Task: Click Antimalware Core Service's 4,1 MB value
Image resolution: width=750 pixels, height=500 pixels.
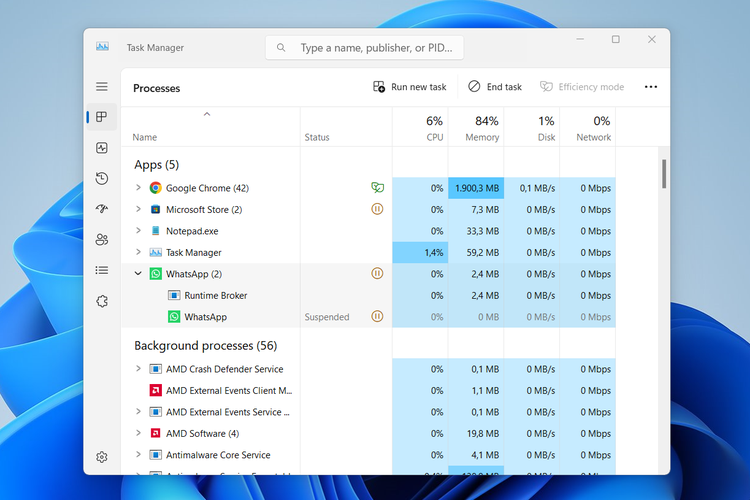Action: 485,455
